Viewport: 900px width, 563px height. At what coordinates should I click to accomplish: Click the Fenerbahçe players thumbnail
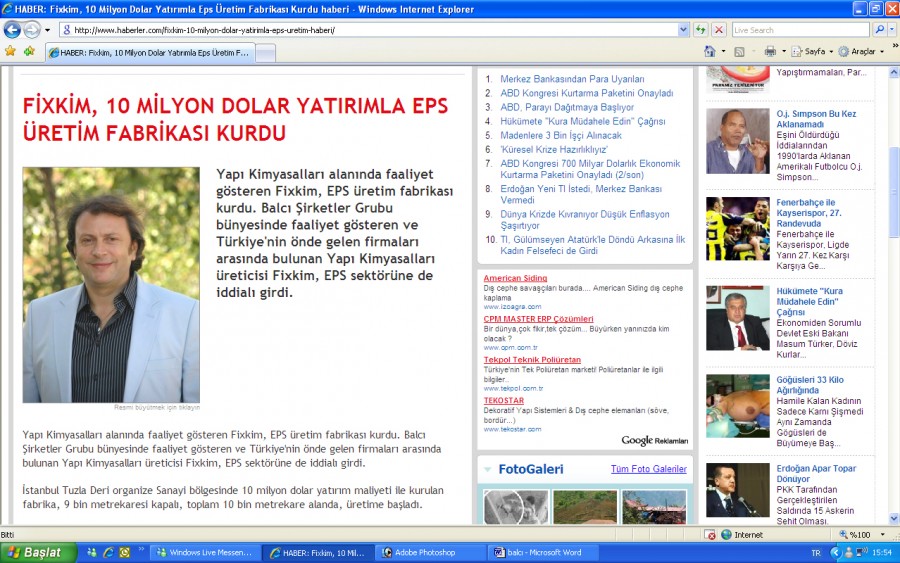tap(737, 228)
